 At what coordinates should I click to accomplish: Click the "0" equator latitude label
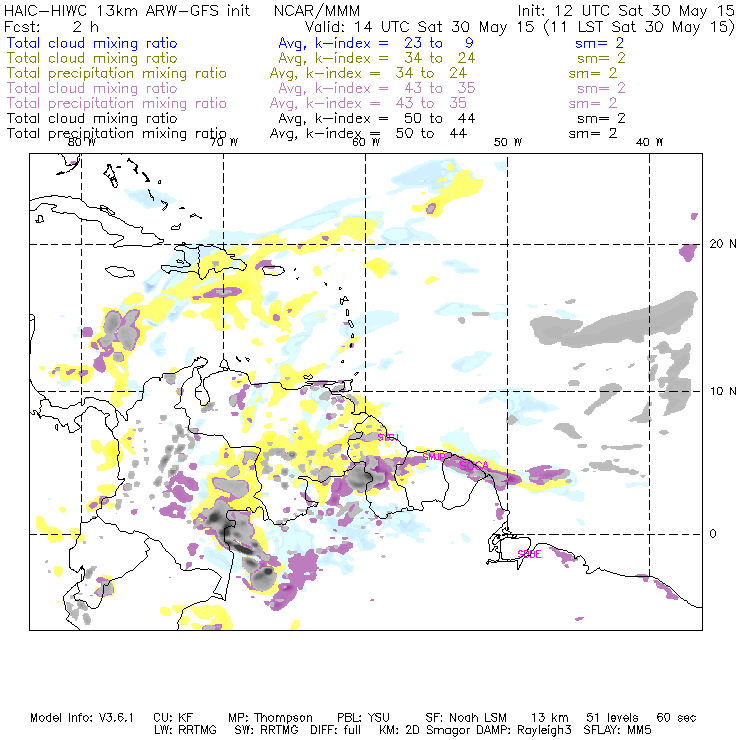[713, 534]
